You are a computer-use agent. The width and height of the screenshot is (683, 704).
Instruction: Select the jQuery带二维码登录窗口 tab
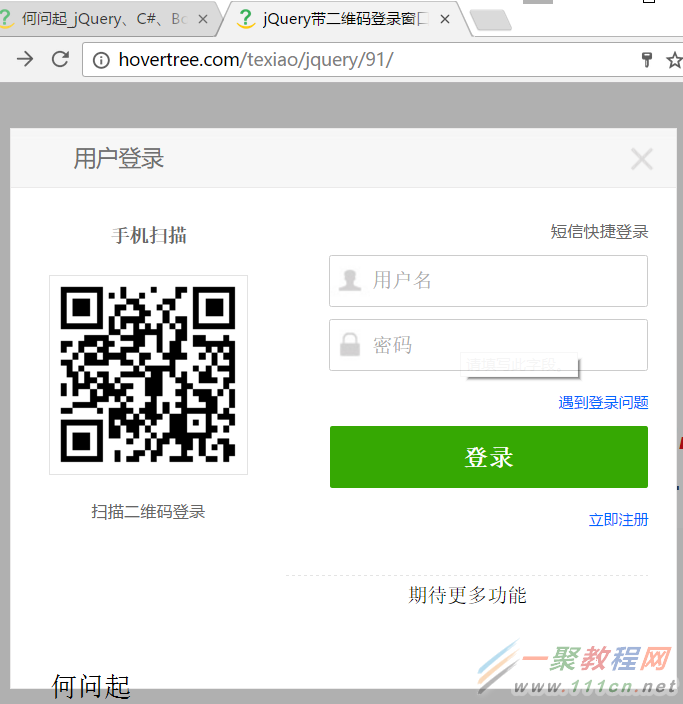click(335, 19)
